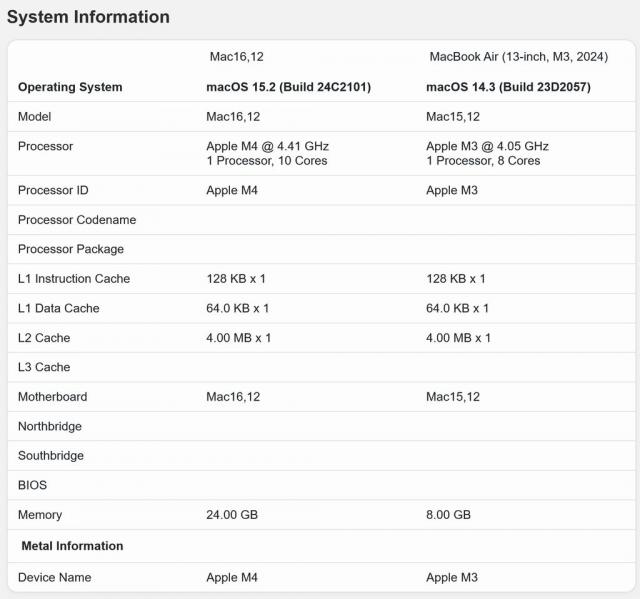
Task: Select the Apple M3 @ 4.05 GHz text
Action: point(487,146)
